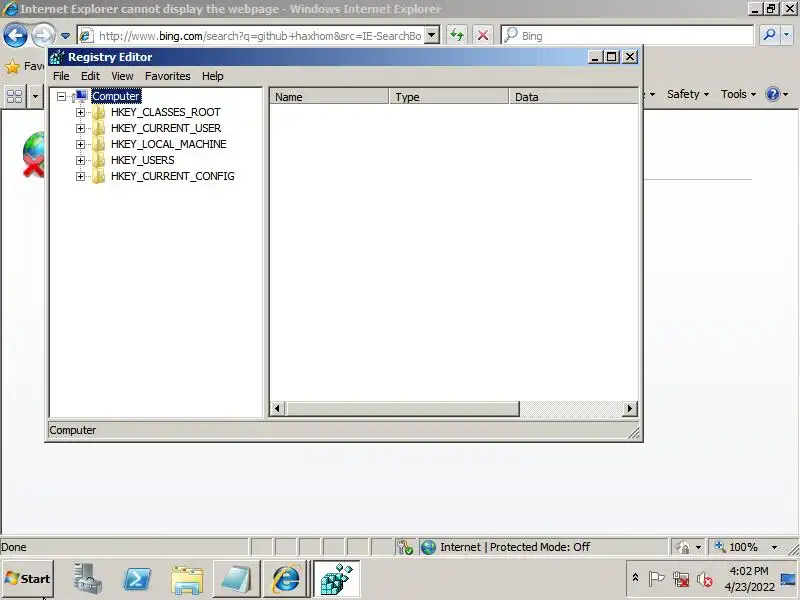Click the horizontal scrollbar right arrow

tap(630, 408)
